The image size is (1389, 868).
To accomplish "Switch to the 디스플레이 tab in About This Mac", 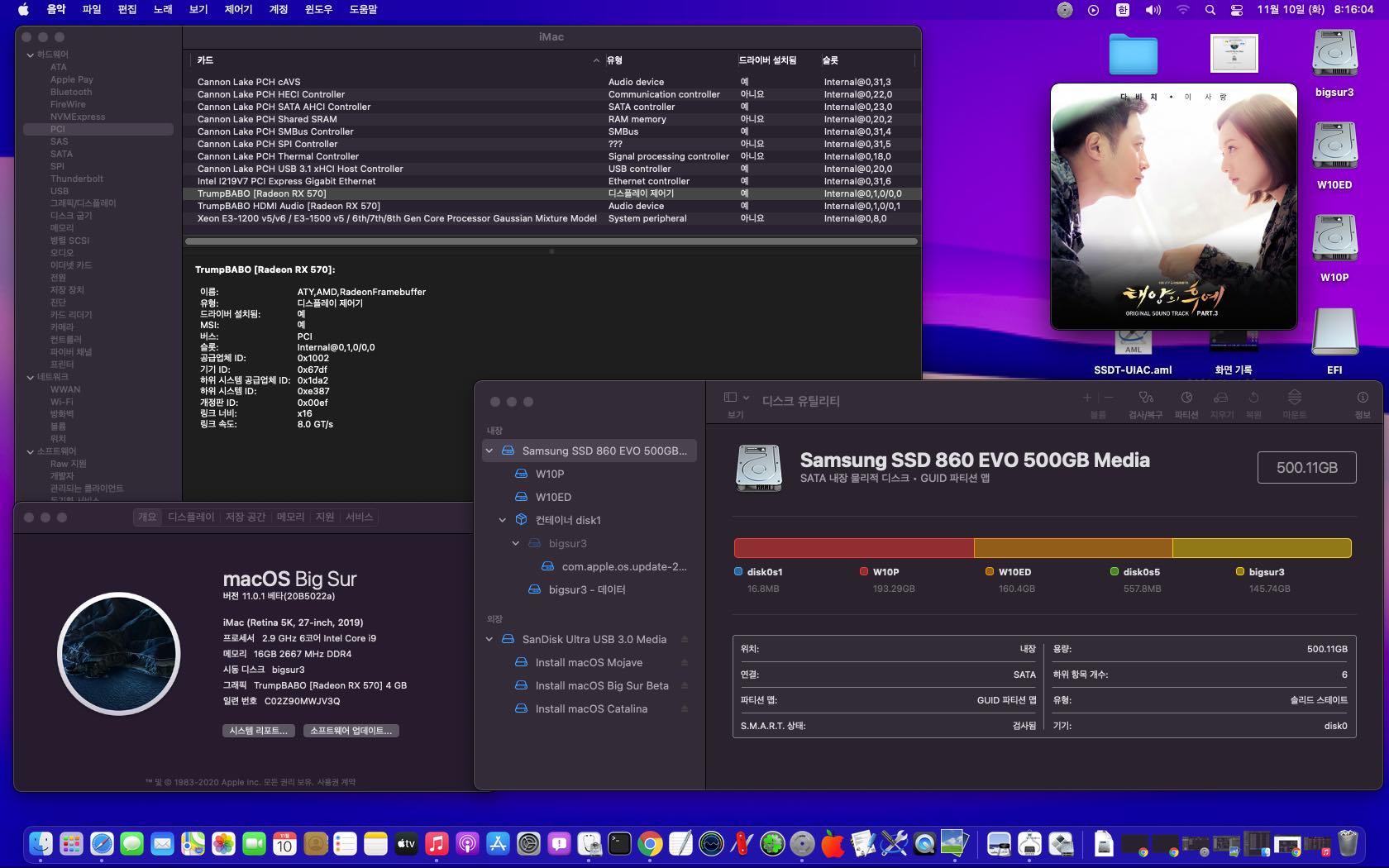I will click(x=191, y=517).
